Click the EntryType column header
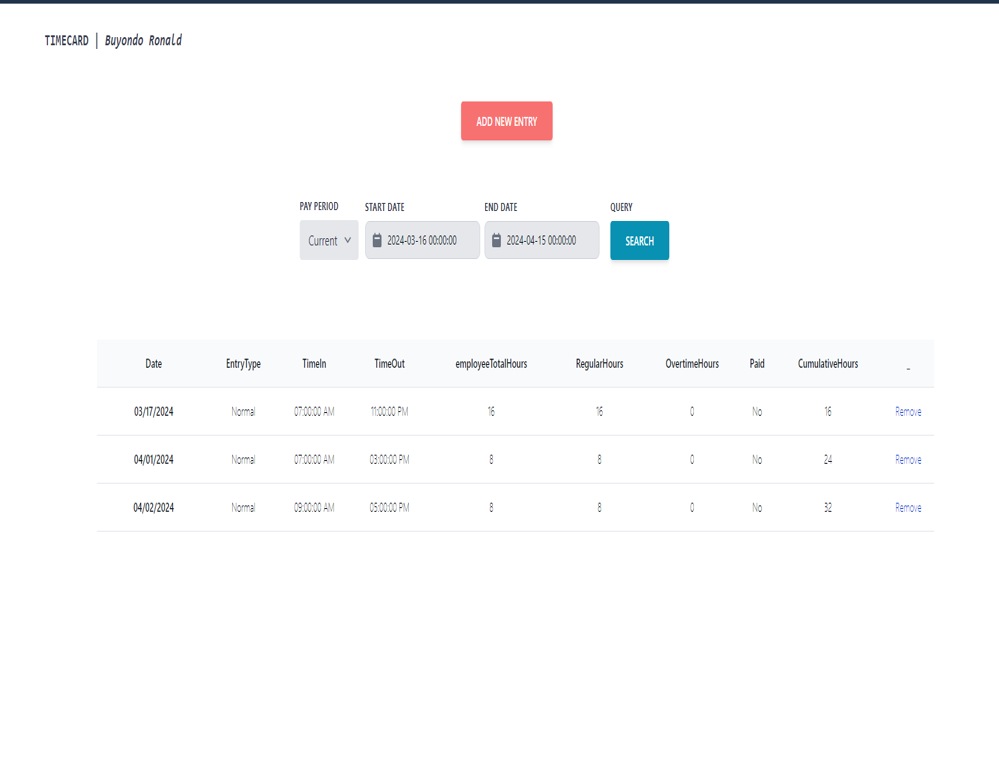 point(241,364)
